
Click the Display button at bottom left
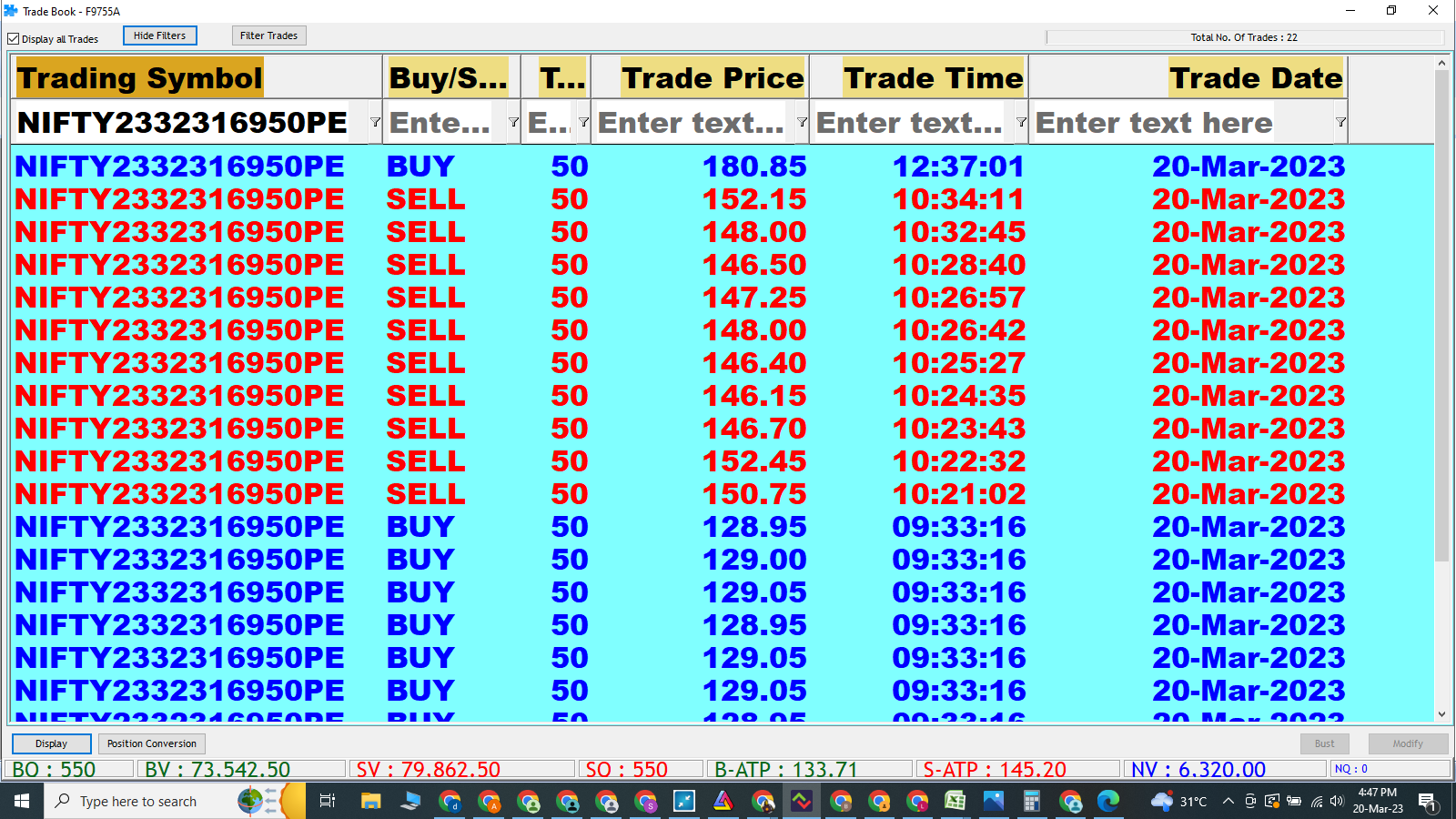(x=51, y=743)
